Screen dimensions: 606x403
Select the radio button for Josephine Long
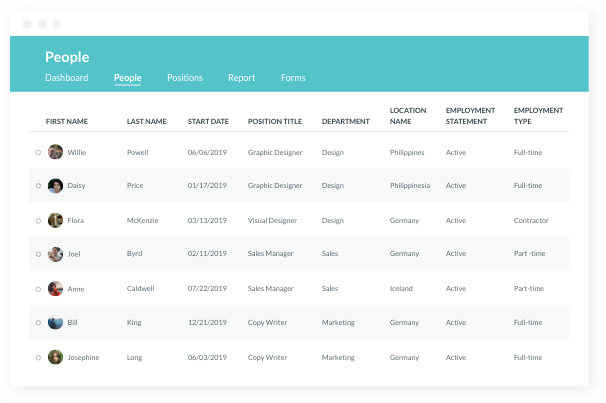pyautogui.click(x=38, y=358)
